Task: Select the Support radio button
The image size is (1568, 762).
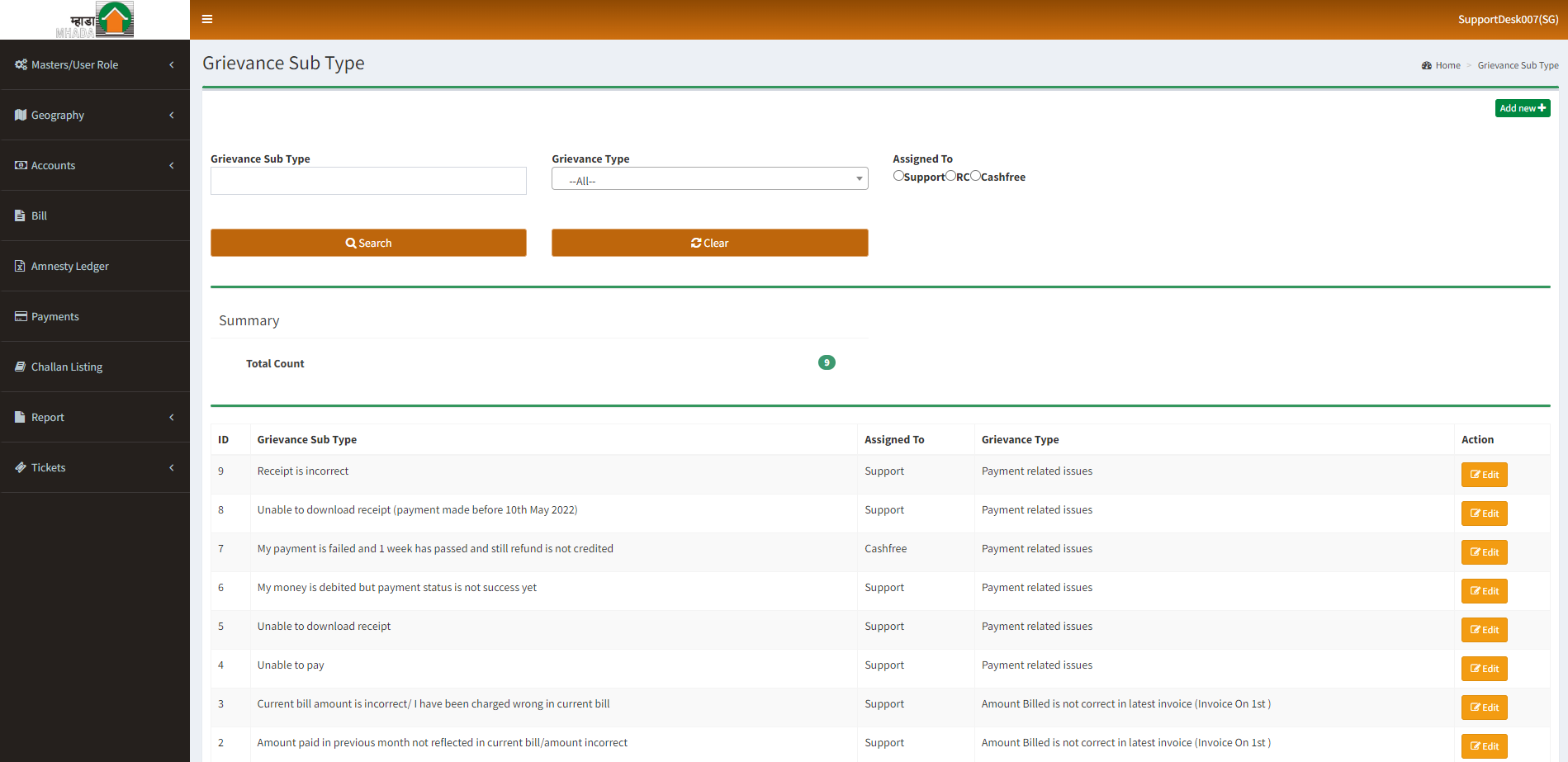Action: pos(898,176)
